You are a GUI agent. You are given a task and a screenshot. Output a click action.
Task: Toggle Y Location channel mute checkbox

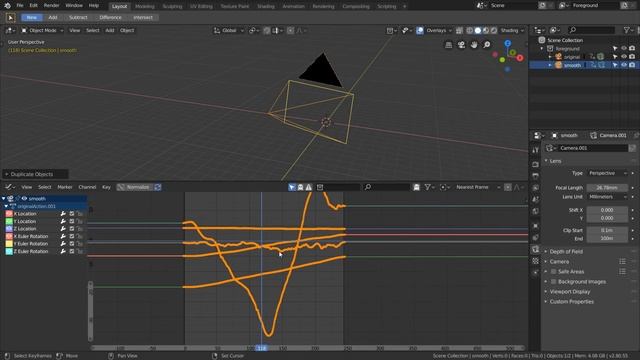pos(72,221)
